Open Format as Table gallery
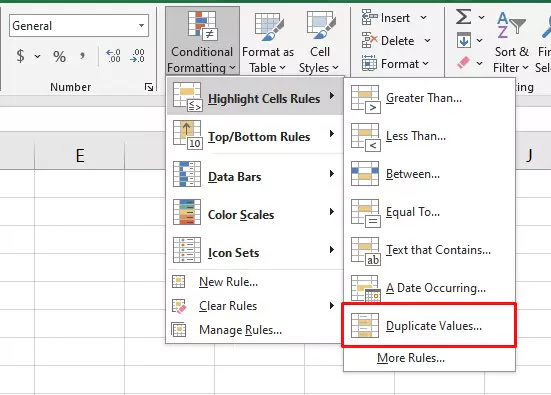551x395 pixels. 268,41
